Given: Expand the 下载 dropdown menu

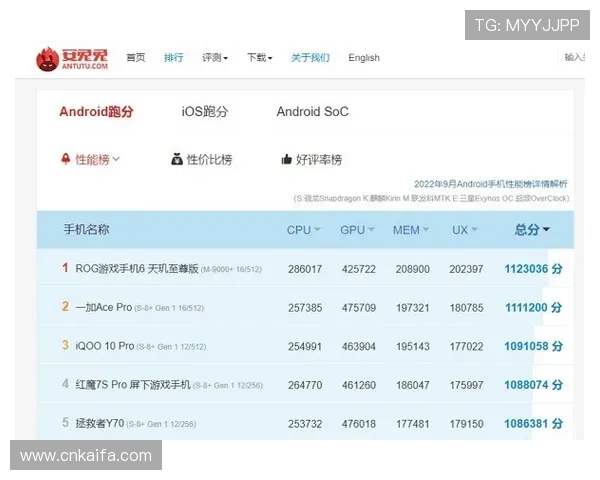Looking at the screenshot, I should 260,58.
